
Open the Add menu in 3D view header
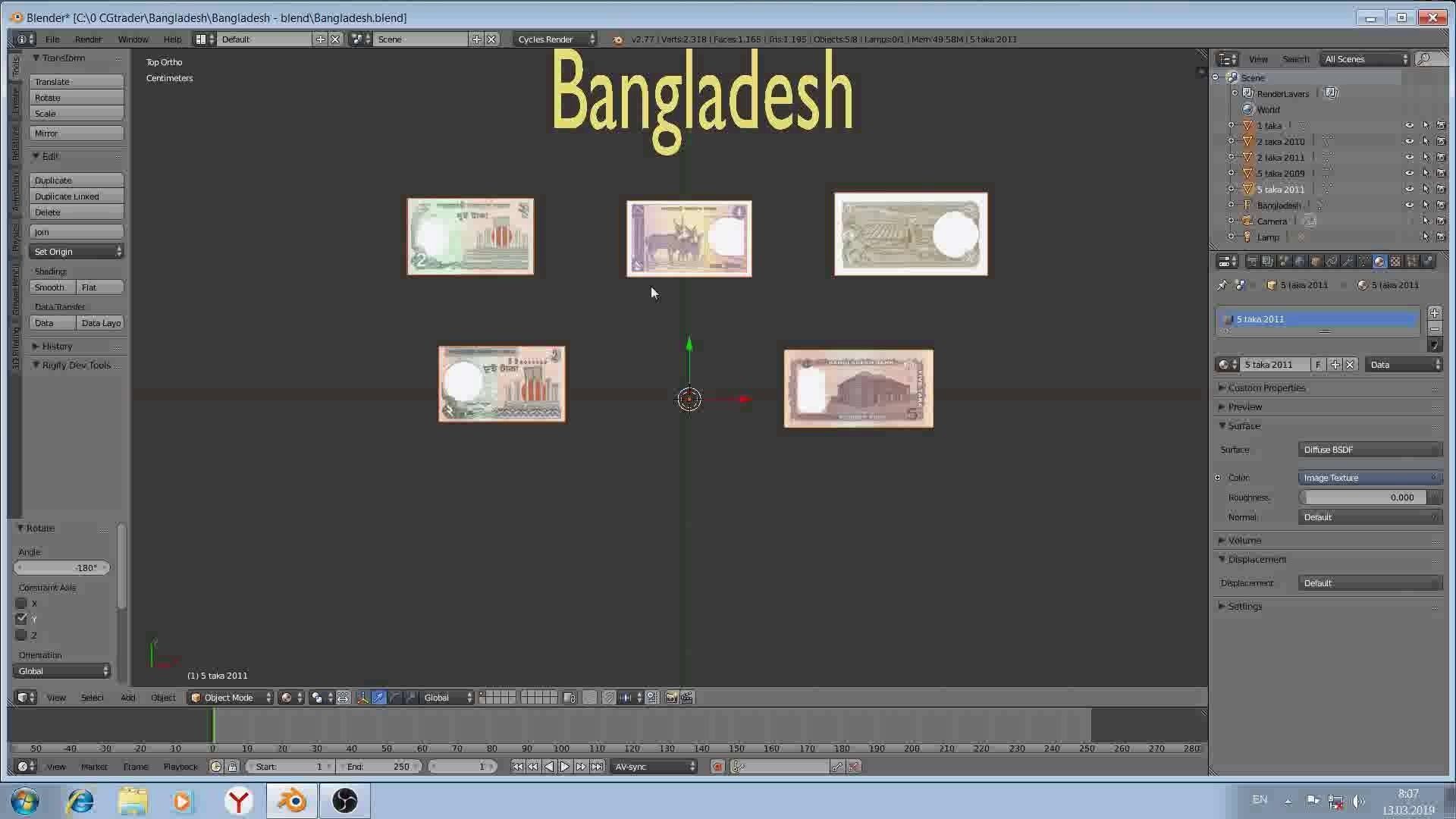point(127,698)
